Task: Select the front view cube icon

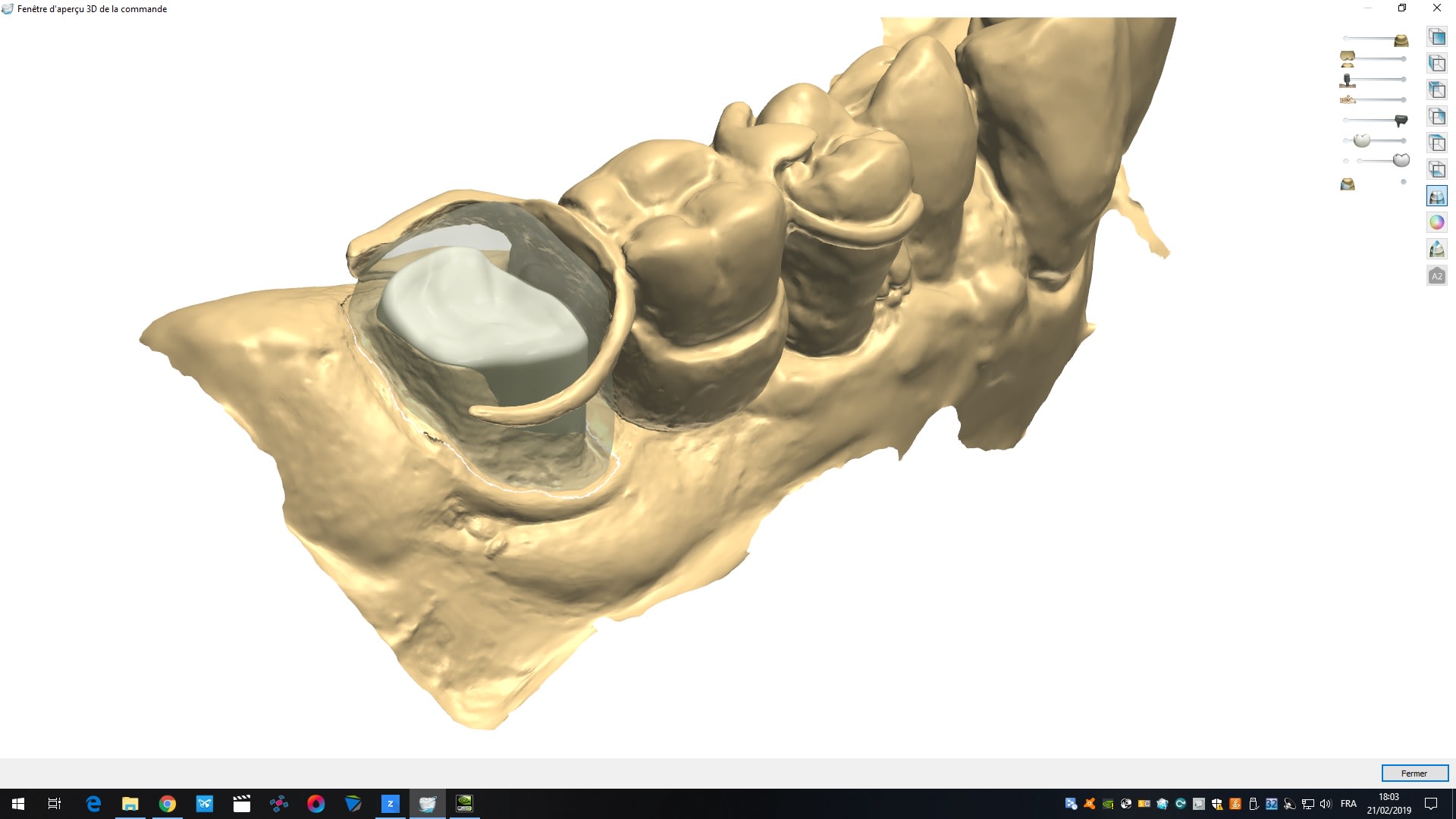Action: 1436,36
